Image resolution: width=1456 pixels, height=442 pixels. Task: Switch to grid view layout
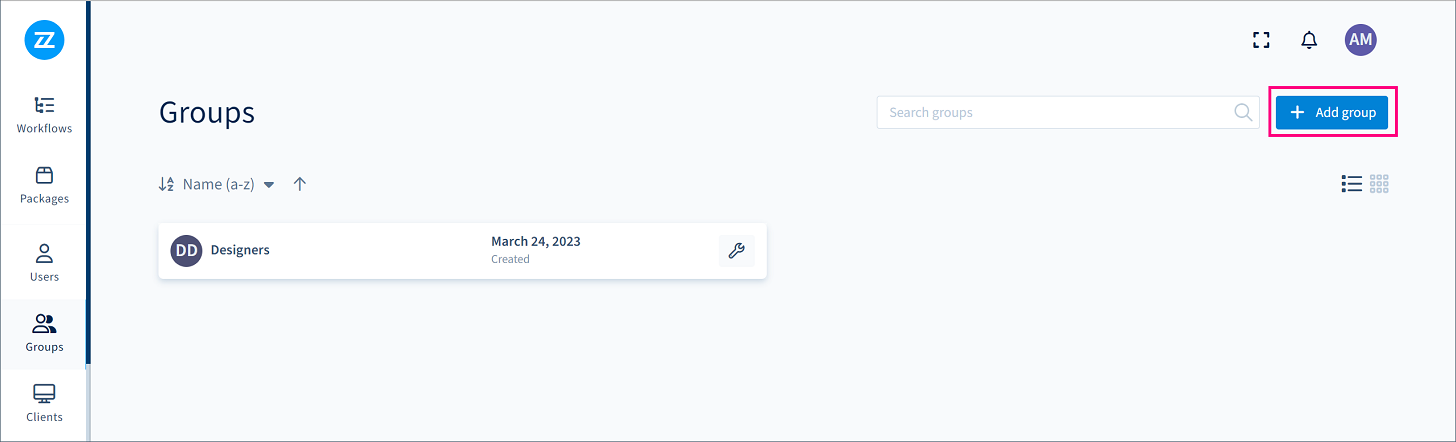coord(1380,184)
